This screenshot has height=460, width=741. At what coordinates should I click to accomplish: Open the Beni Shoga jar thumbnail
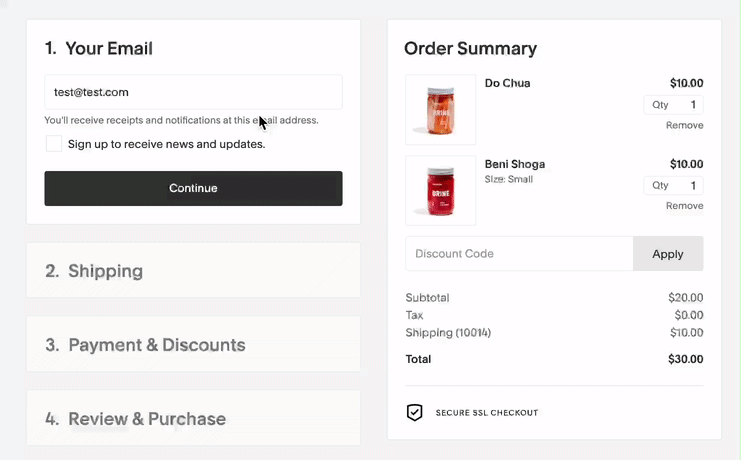click(x=440, y=191)
